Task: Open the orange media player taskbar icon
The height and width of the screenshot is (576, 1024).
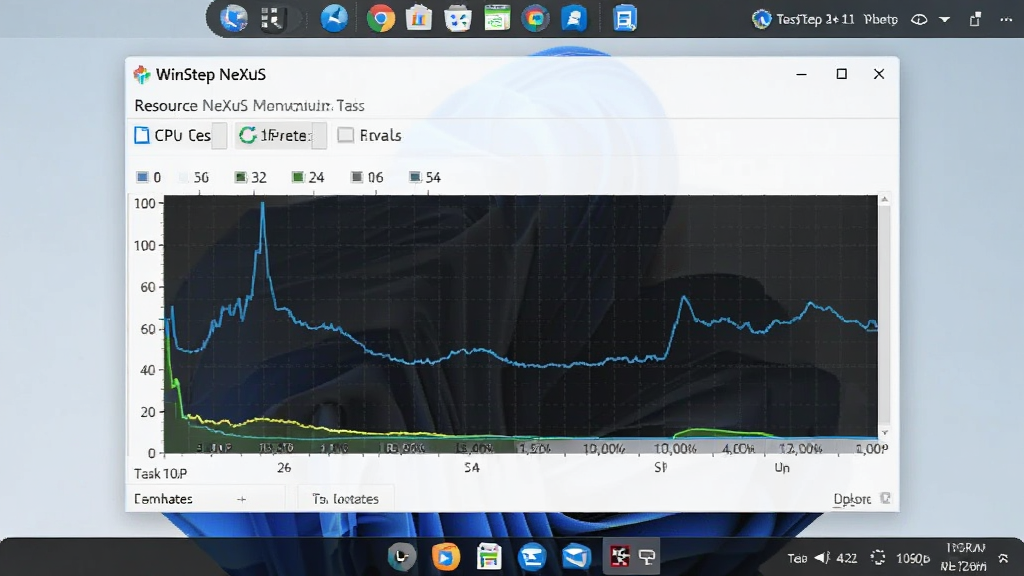Action: pyautogui.click(x=445, y=557)
